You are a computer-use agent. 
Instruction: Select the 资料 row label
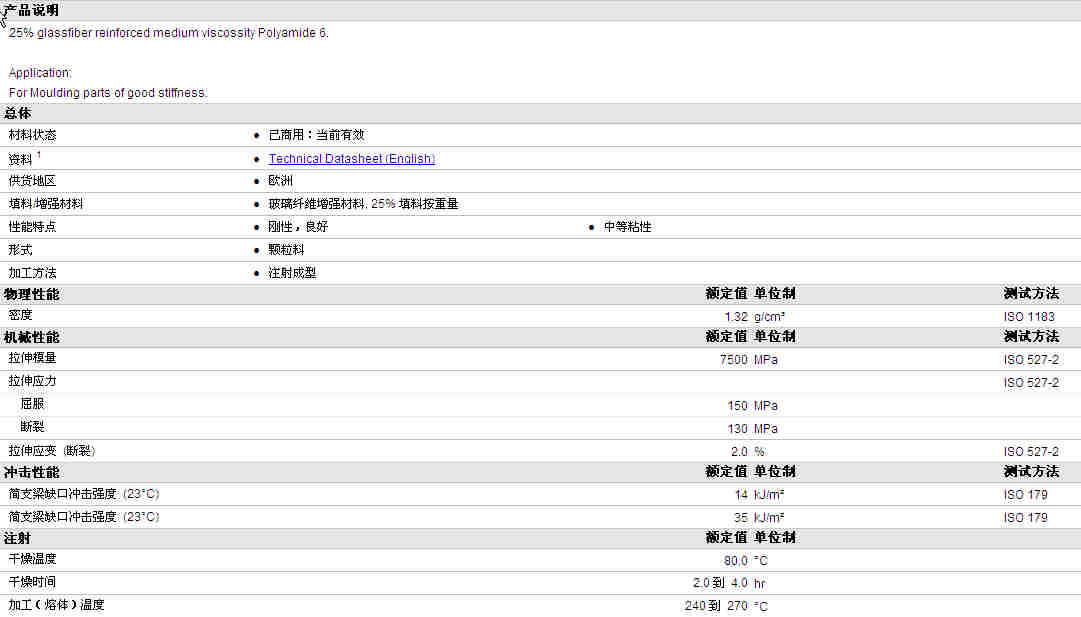pyautogui.click(x=21, y=159)
